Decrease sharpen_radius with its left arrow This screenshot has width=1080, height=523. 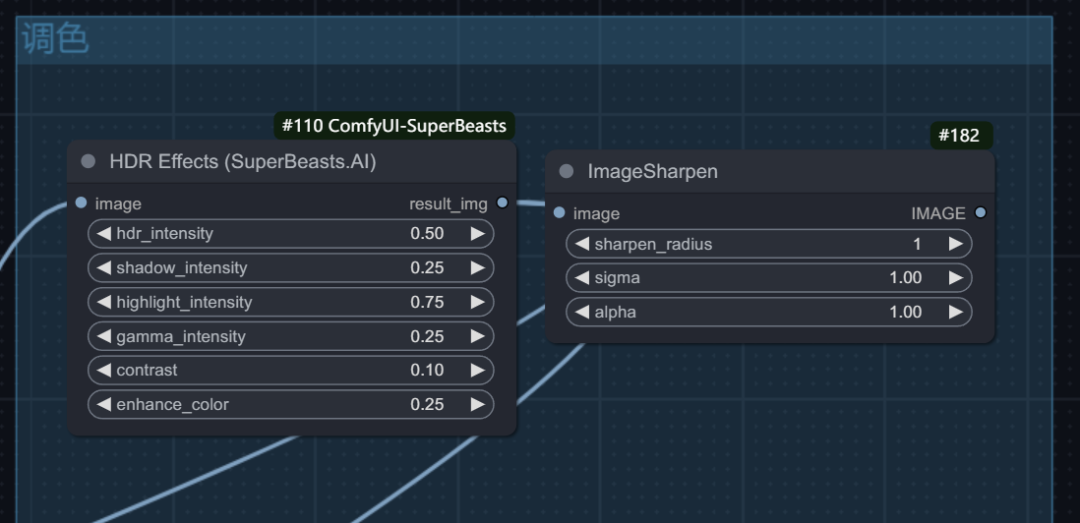[x=582, y=244]
